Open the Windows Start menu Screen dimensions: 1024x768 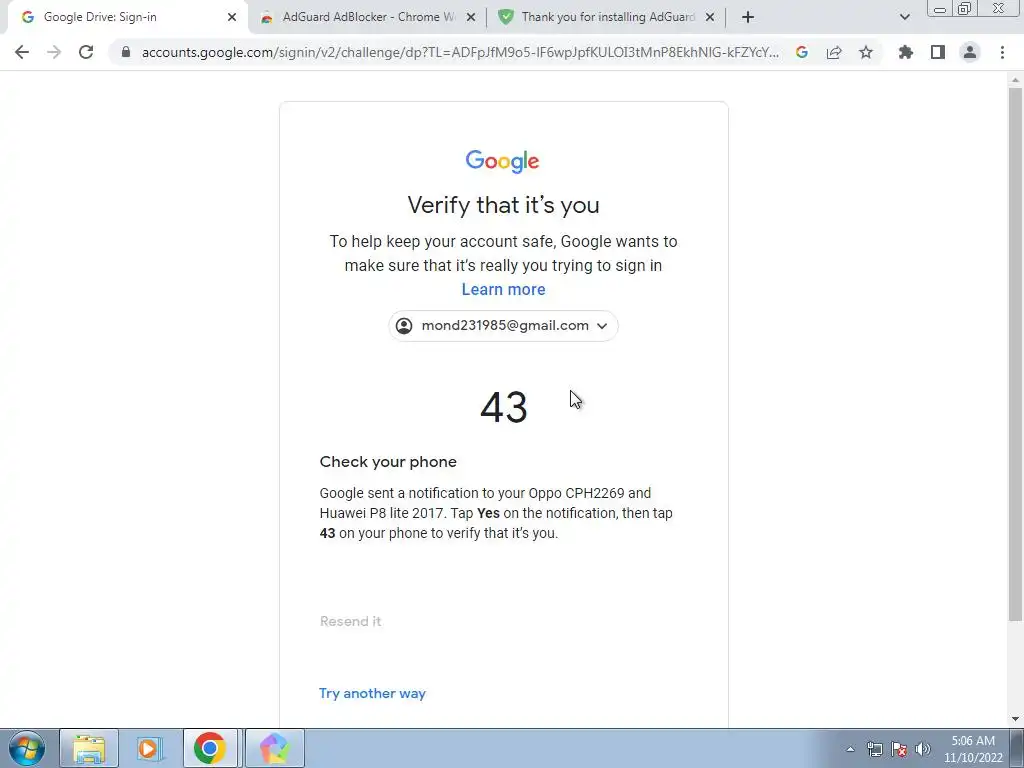(x=27, y=748)
